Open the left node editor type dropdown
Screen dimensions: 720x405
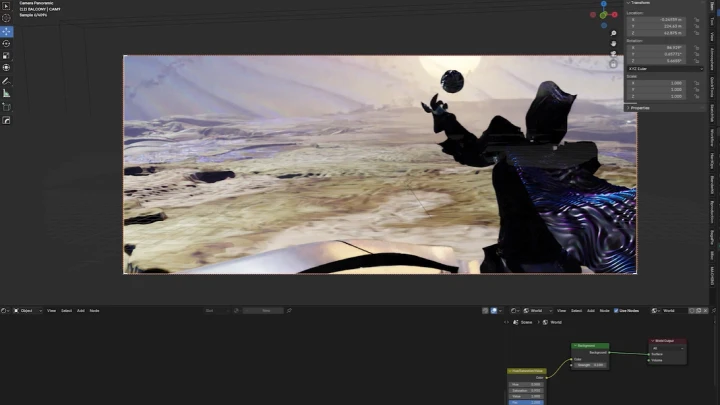tap(5, 311)
